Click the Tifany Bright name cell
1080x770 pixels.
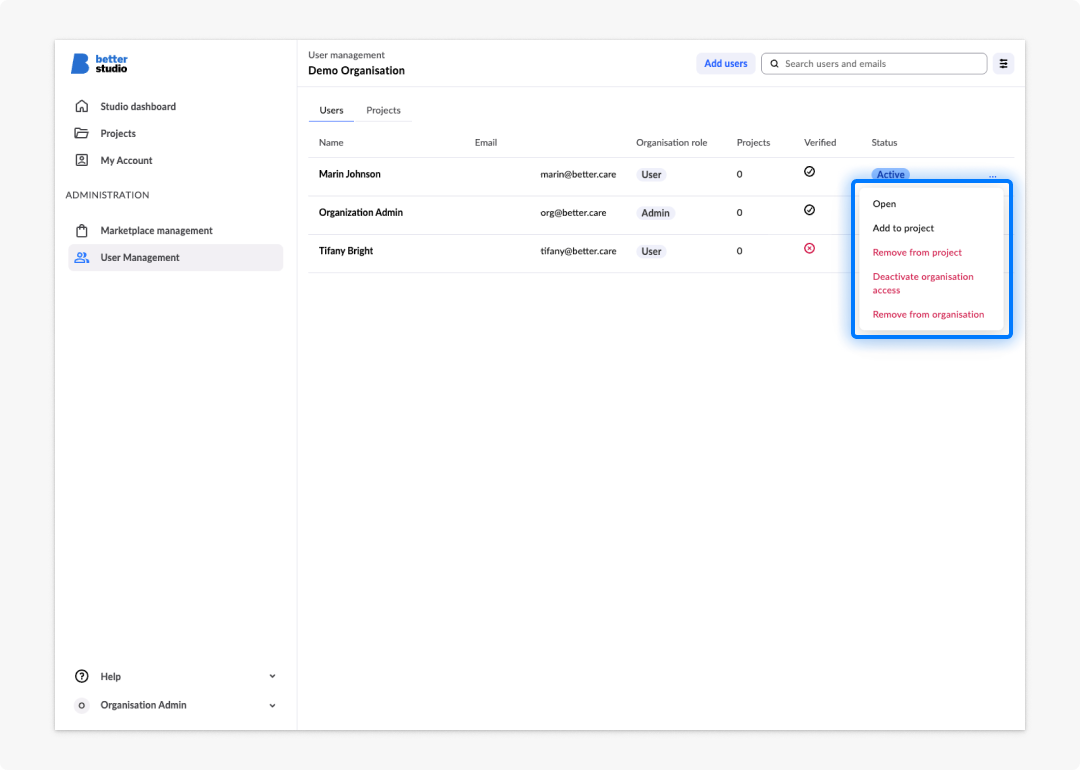pos(346,251)
